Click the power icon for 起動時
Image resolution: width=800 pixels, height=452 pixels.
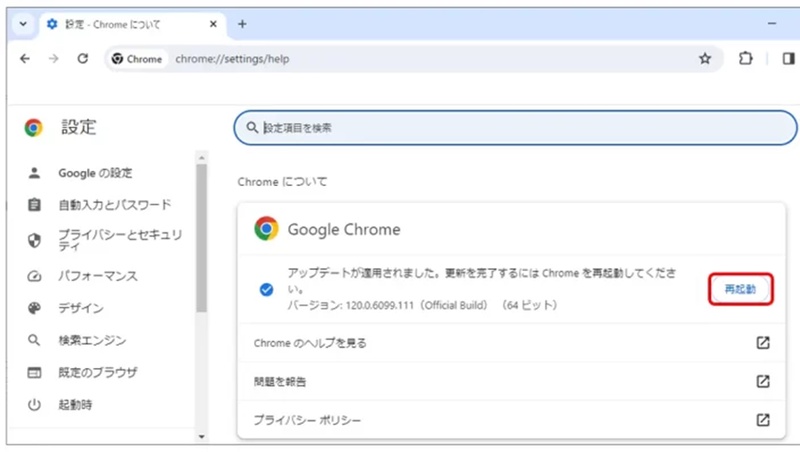(x=34, y=405)
